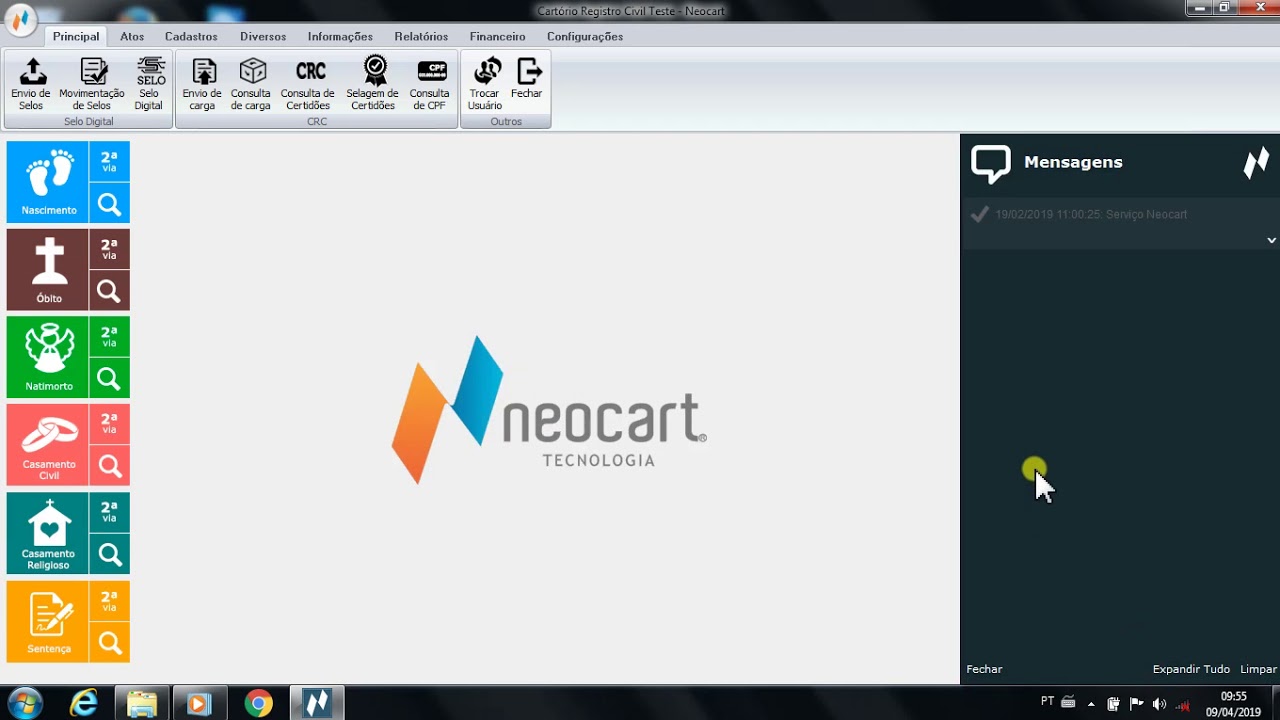This screenshot has height=720, width=1280.
Task: Open Envio de carga
Action: click(x=202, y=84)
